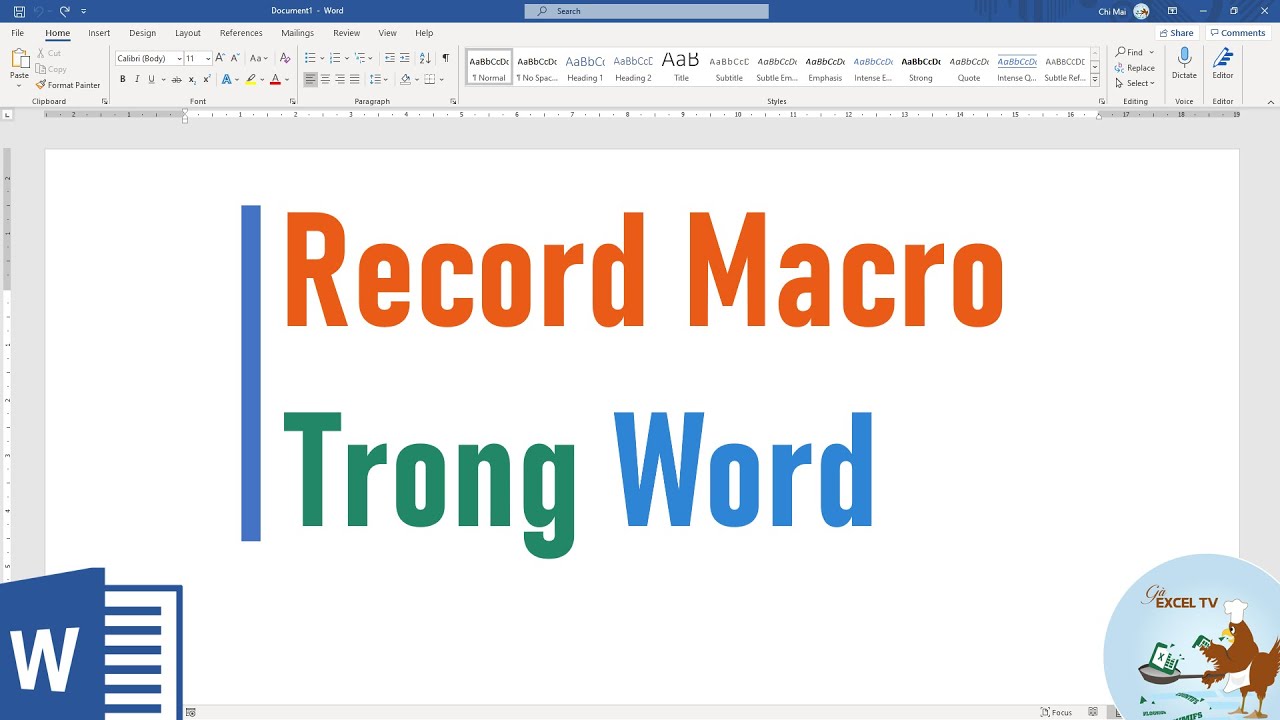This screenshot has height=720, width=1280.
Task: Switch to the Layout tab
Action: point(188,33)
